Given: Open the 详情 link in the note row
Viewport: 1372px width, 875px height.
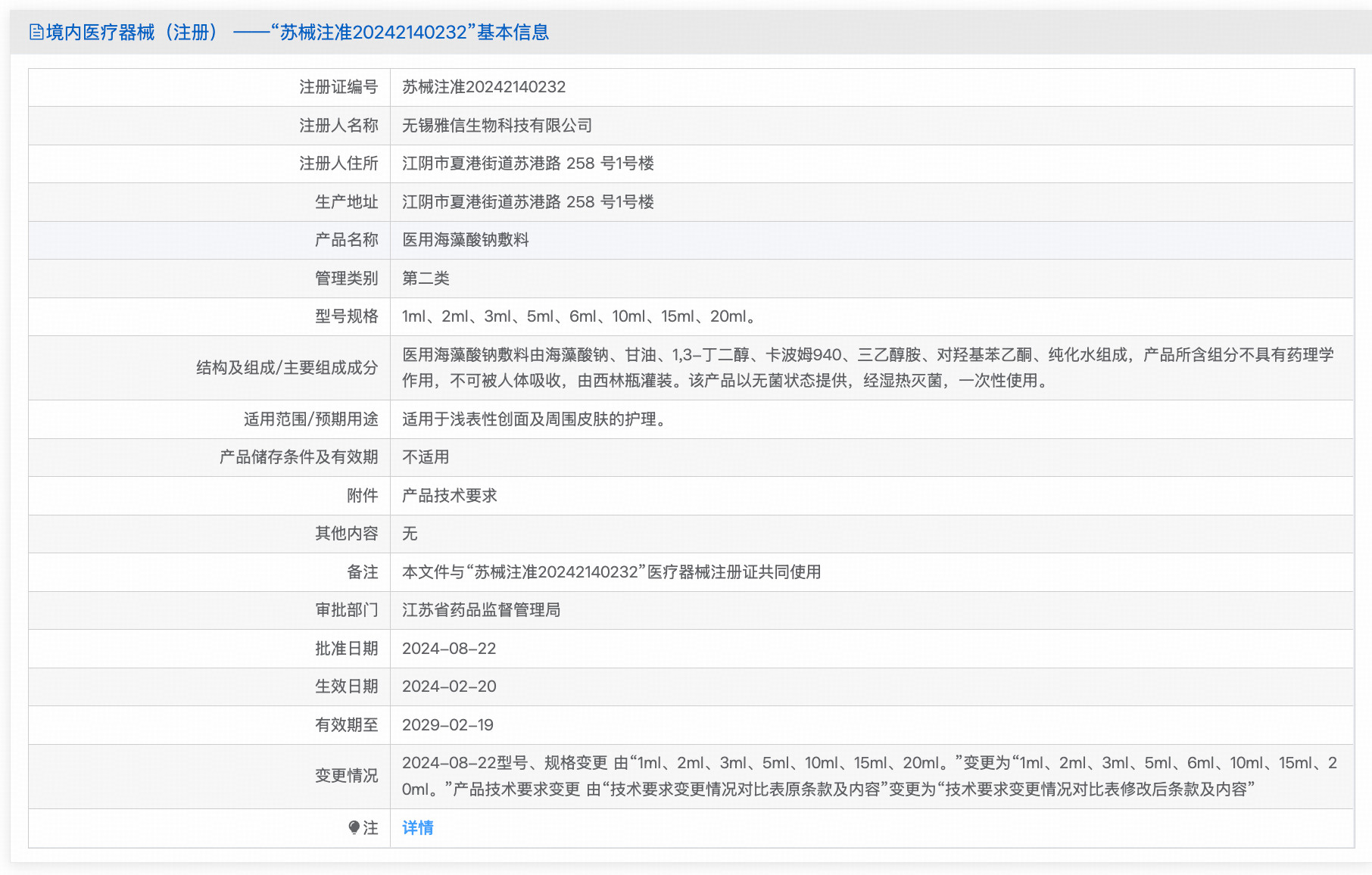Looking at the screenshot, I should pos(417,828).
